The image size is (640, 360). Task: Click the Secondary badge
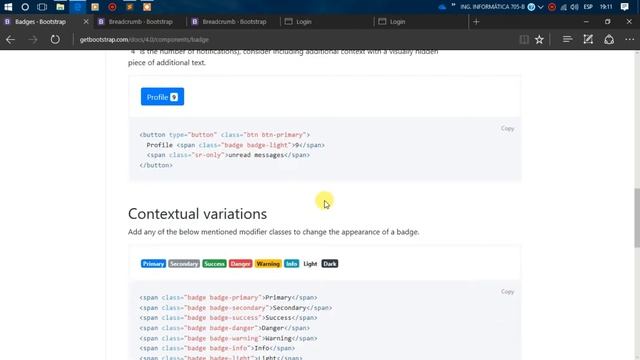click(184, 264)
